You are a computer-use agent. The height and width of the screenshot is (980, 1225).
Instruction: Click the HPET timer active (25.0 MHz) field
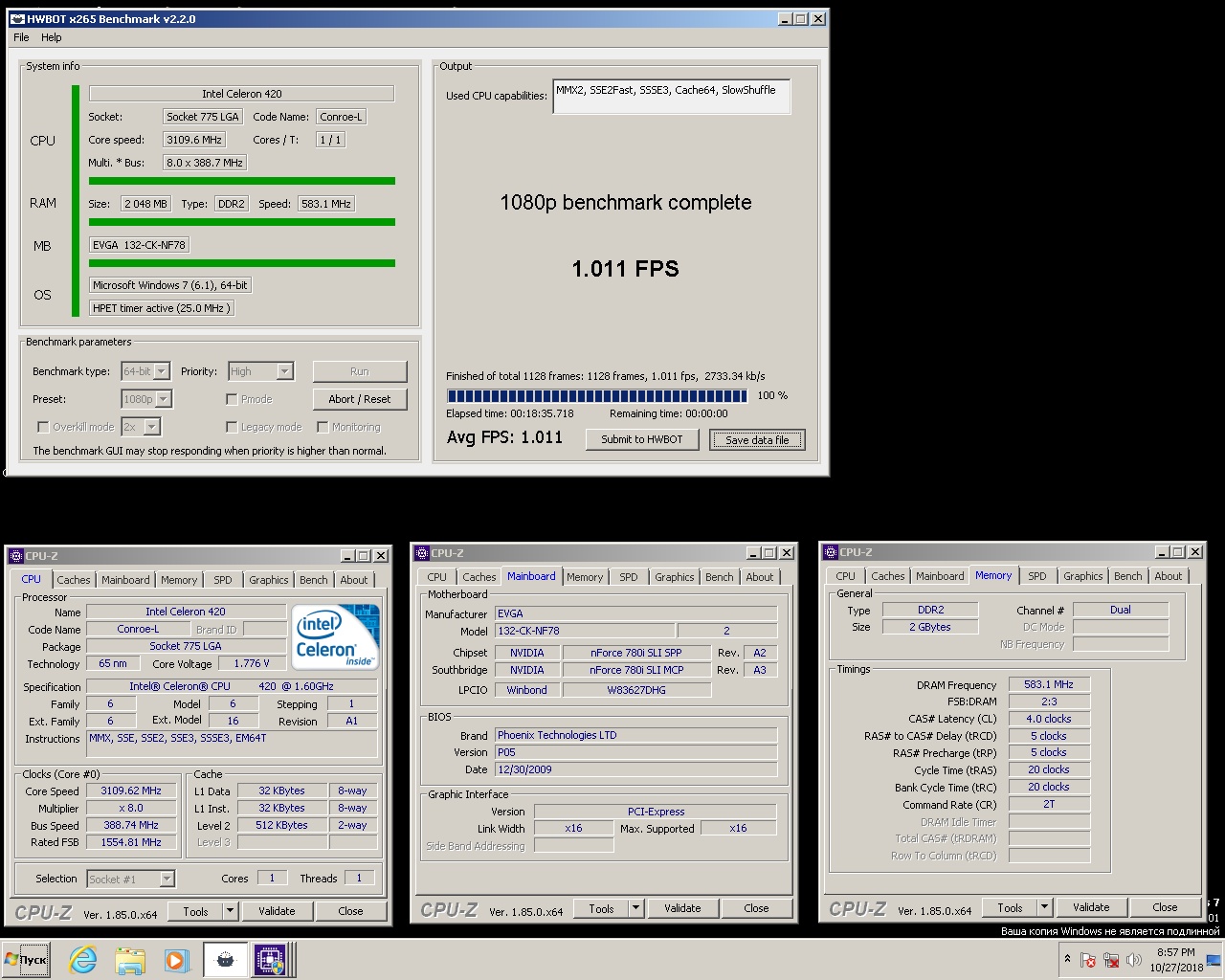pyautogui.click(x=161, y=308)
